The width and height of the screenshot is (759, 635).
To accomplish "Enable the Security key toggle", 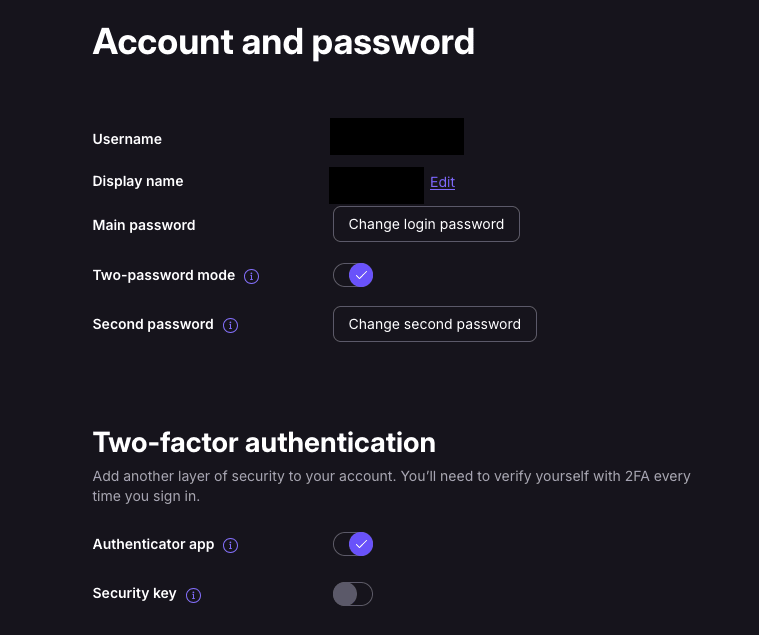I will coord(353,594).
